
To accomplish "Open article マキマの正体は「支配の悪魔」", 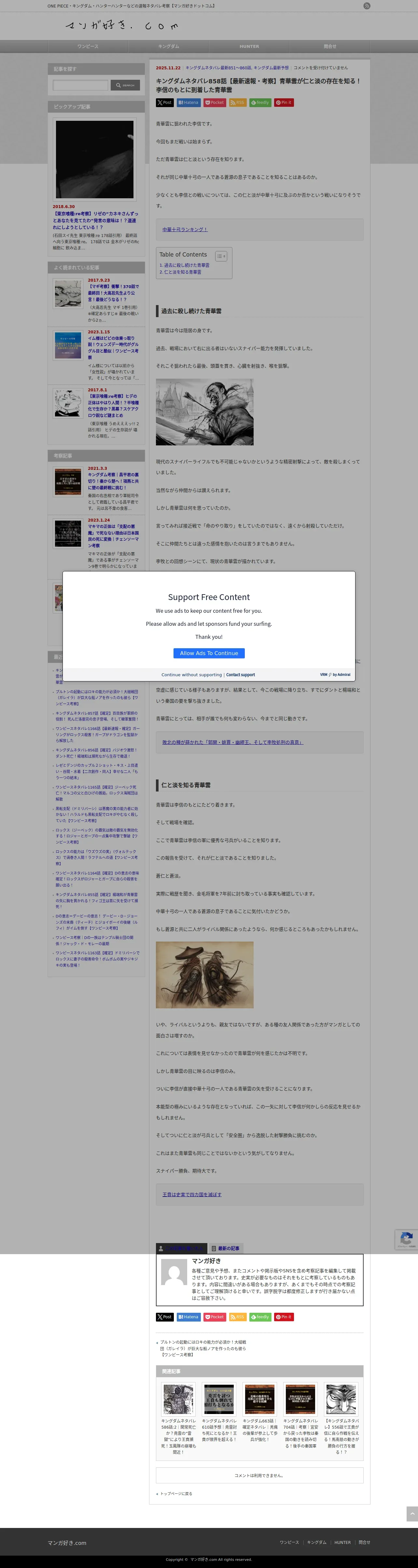I will pyautogui.click(x=113, y=536).
